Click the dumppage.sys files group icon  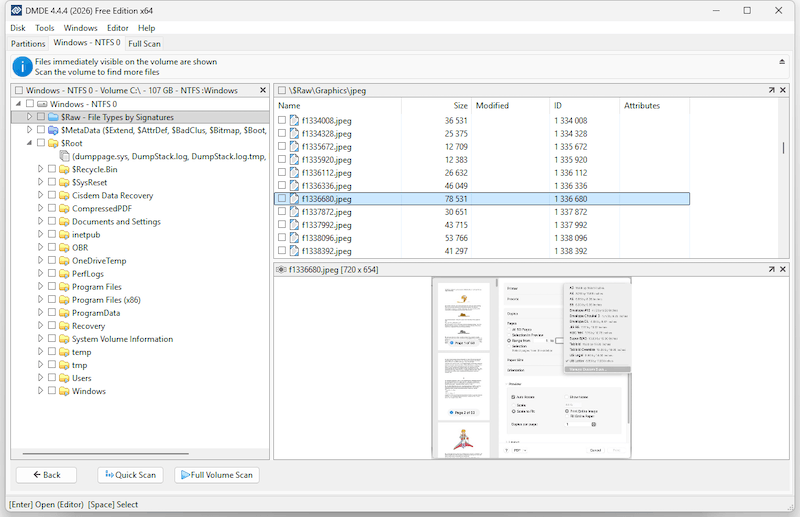point(64,156)
